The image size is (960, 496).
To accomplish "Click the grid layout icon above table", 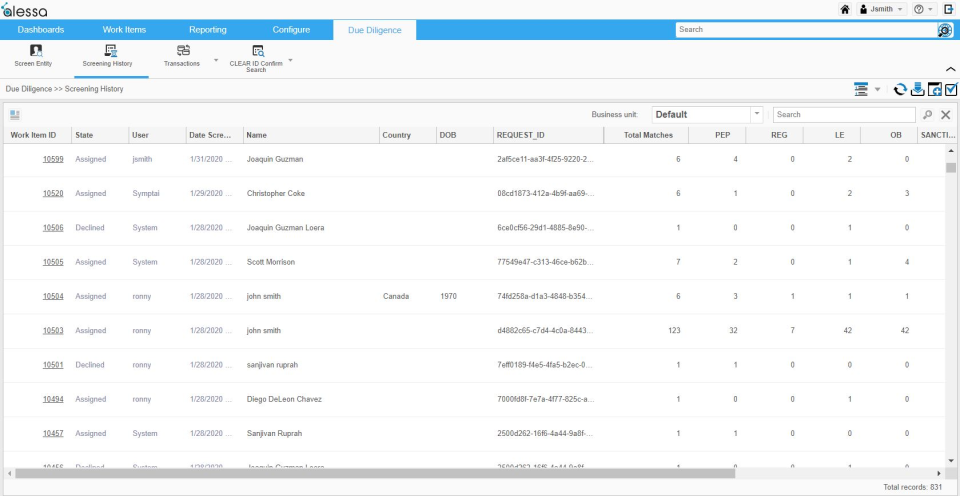I will [15, 115].
